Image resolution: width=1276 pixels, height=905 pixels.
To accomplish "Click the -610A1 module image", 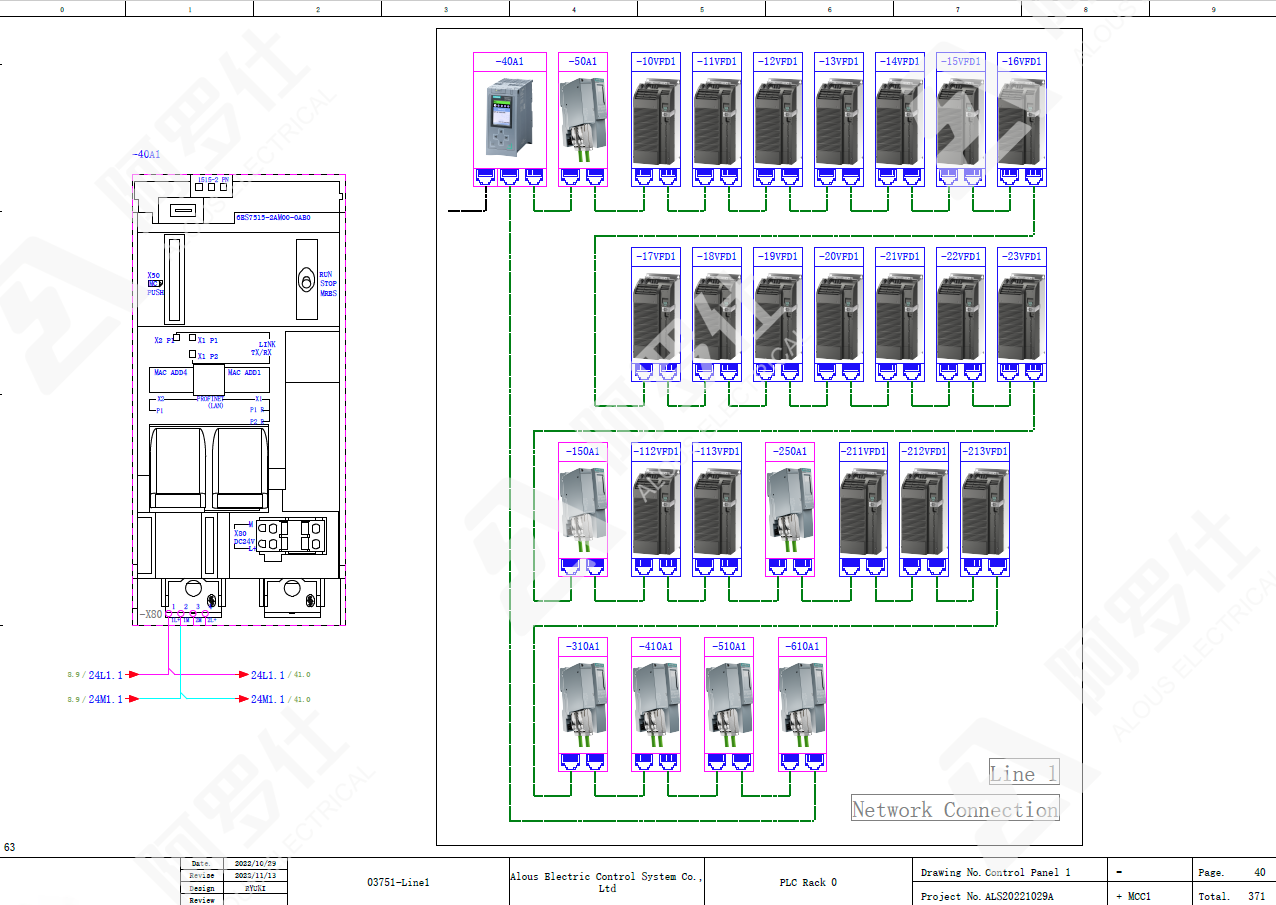I will point(802,703).
